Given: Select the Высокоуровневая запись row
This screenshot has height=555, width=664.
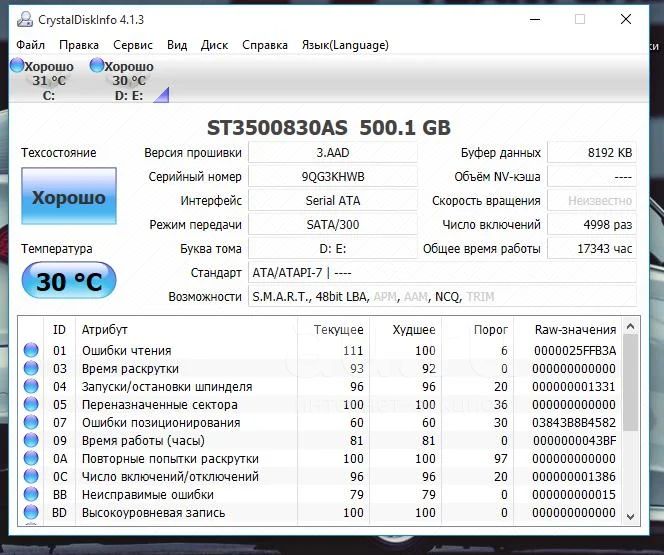Looking at the screenshot, I should point(320,512).
